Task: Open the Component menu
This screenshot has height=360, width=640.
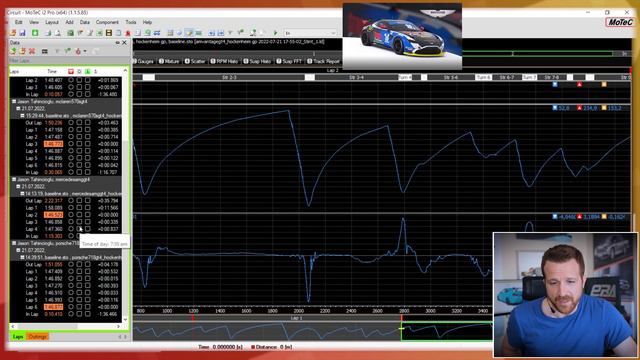Action: point(107,22)
